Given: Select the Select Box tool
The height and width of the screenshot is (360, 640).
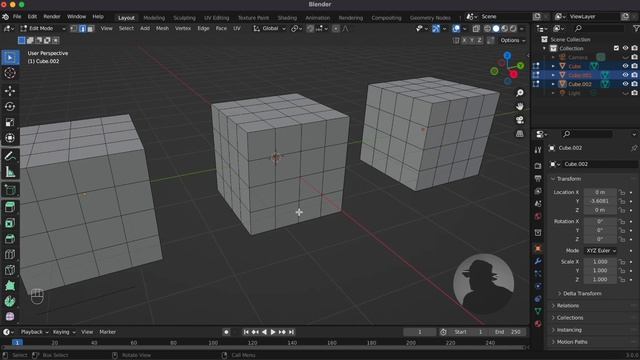Looking at the screenshot, I should click(10, 58).
